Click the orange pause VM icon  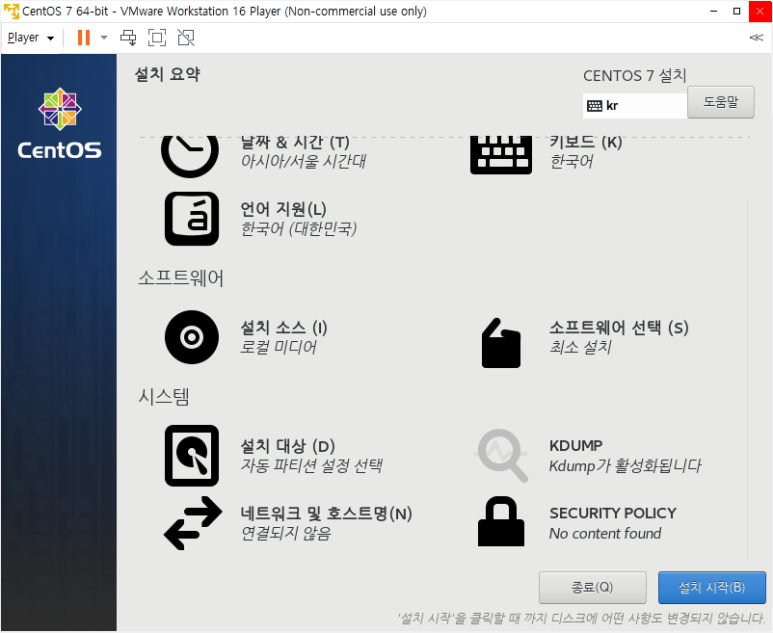84,37
